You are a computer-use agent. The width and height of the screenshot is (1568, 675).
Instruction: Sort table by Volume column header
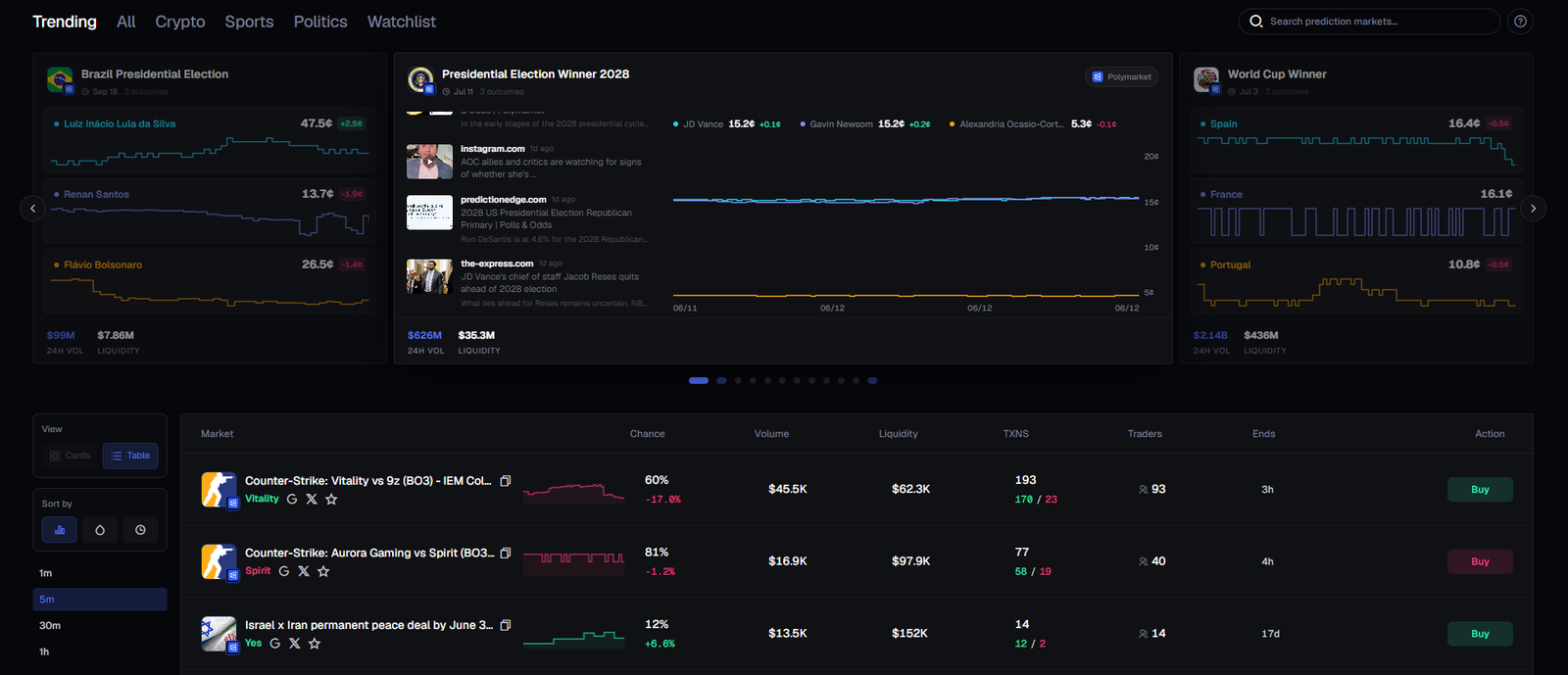point(771,434)
